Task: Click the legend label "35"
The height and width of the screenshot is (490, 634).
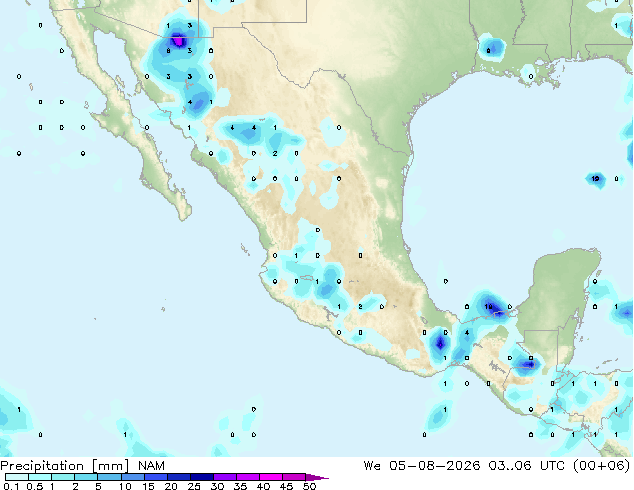Action: click(241, 486)
